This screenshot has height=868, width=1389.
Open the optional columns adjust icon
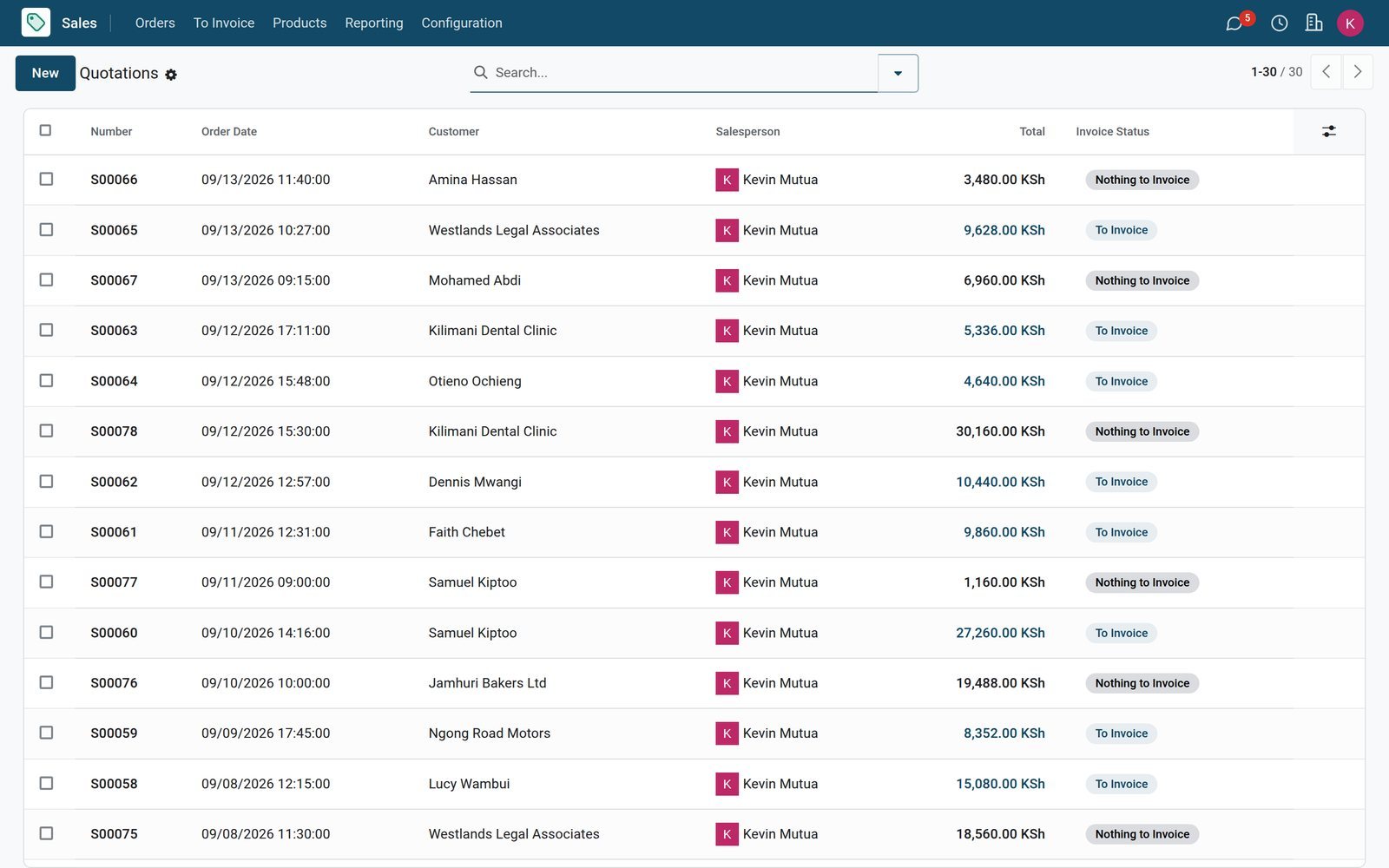1329,131
